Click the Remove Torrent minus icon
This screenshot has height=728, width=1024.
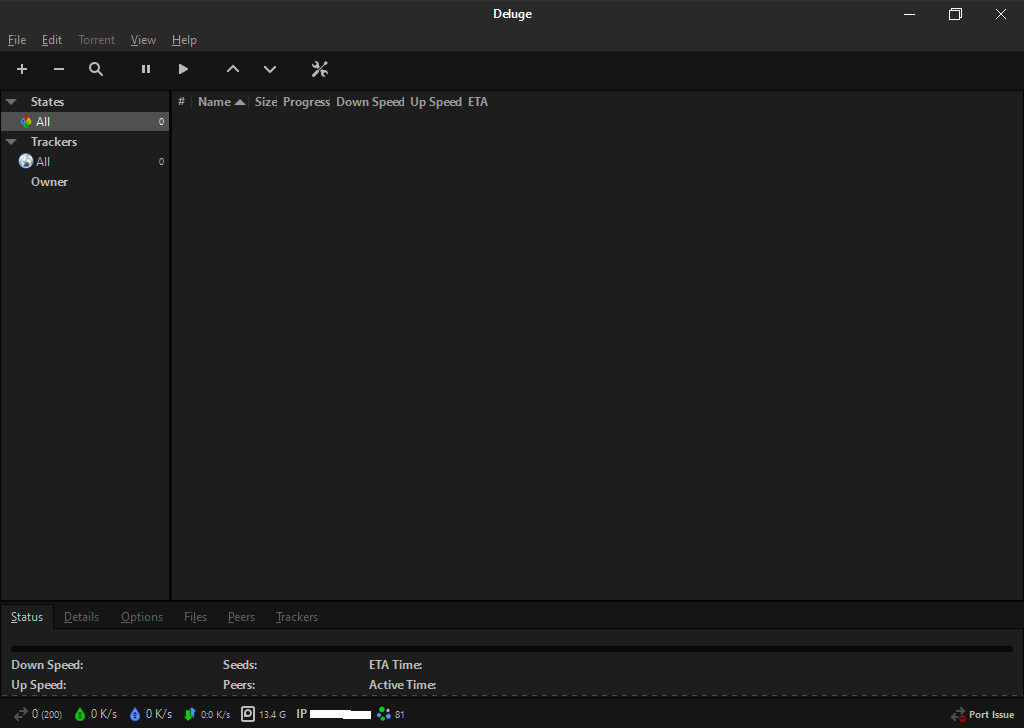tap(59, 69)
